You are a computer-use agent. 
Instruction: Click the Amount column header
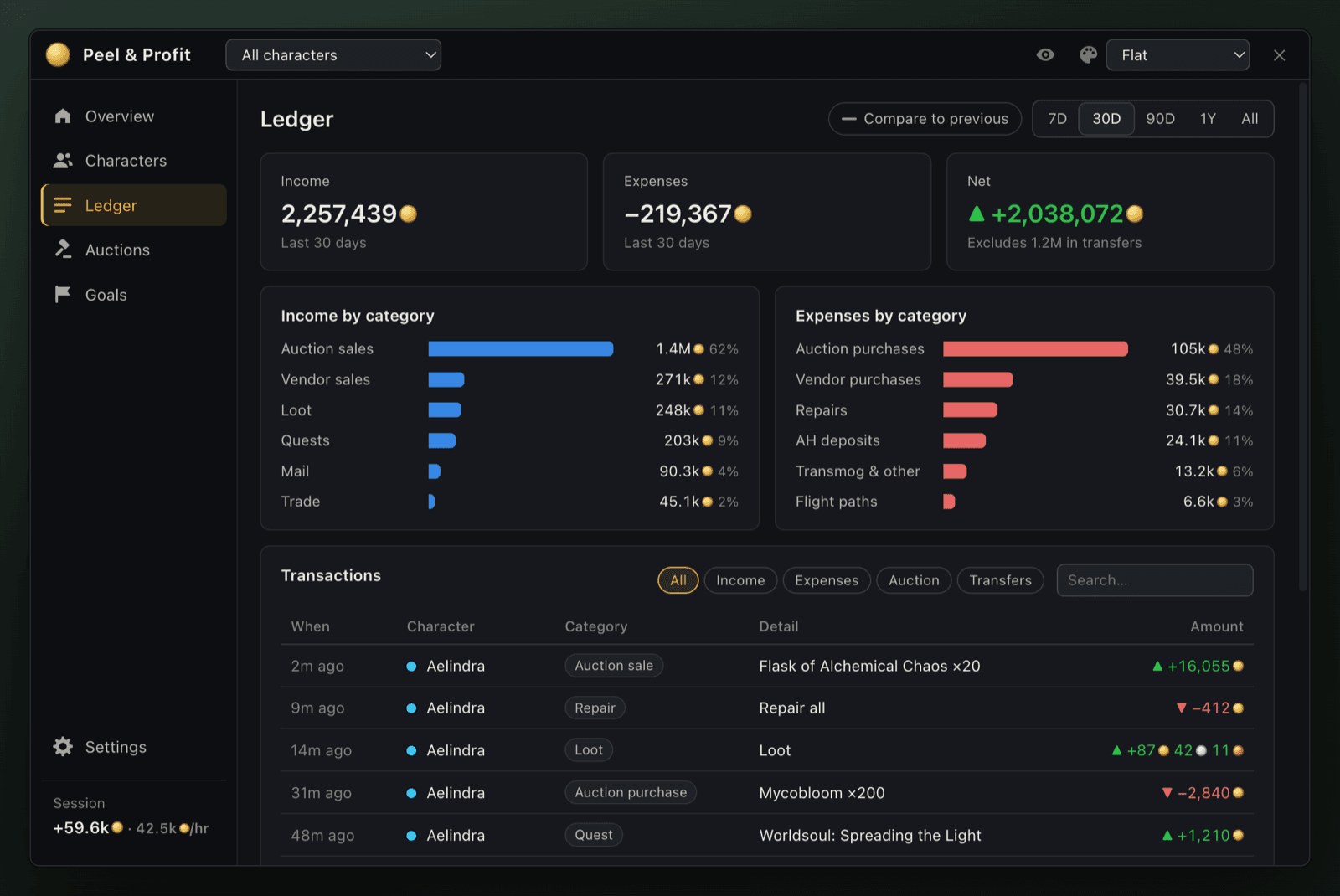pos(1216,626)
